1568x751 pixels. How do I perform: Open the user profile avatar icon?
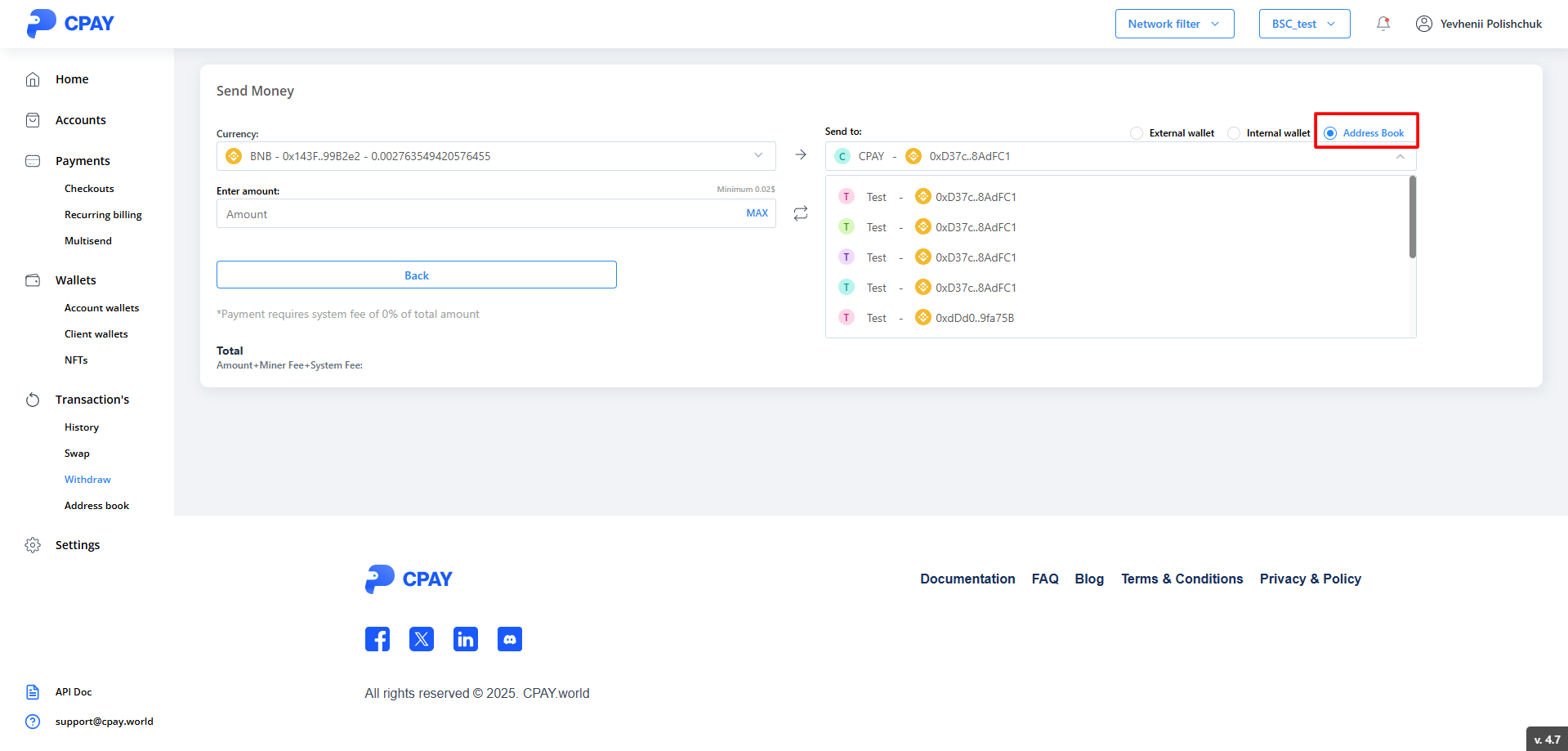point(1423,24)
